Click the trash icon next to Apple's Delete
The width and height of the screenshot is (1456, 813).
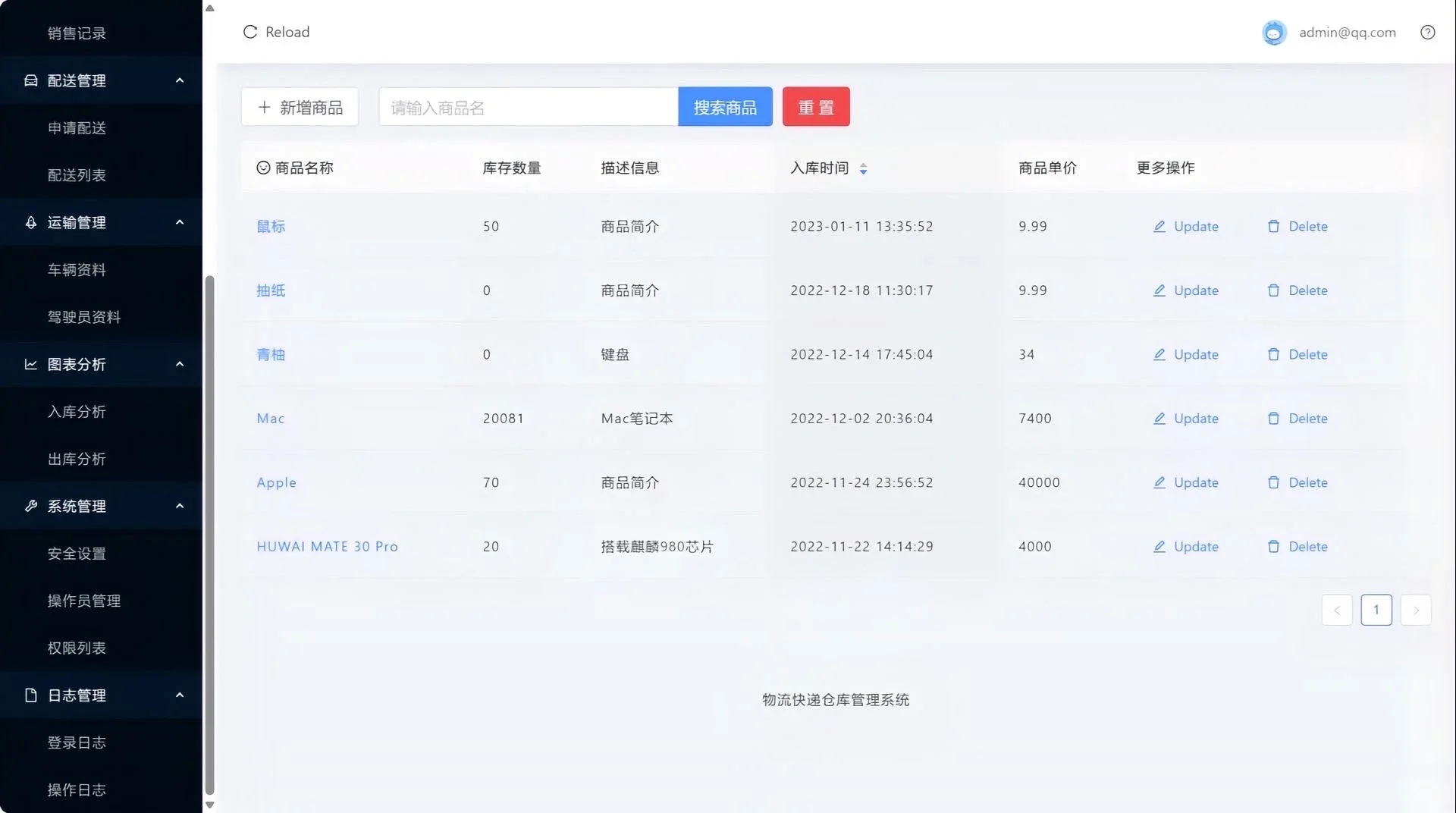[1274, 482]
